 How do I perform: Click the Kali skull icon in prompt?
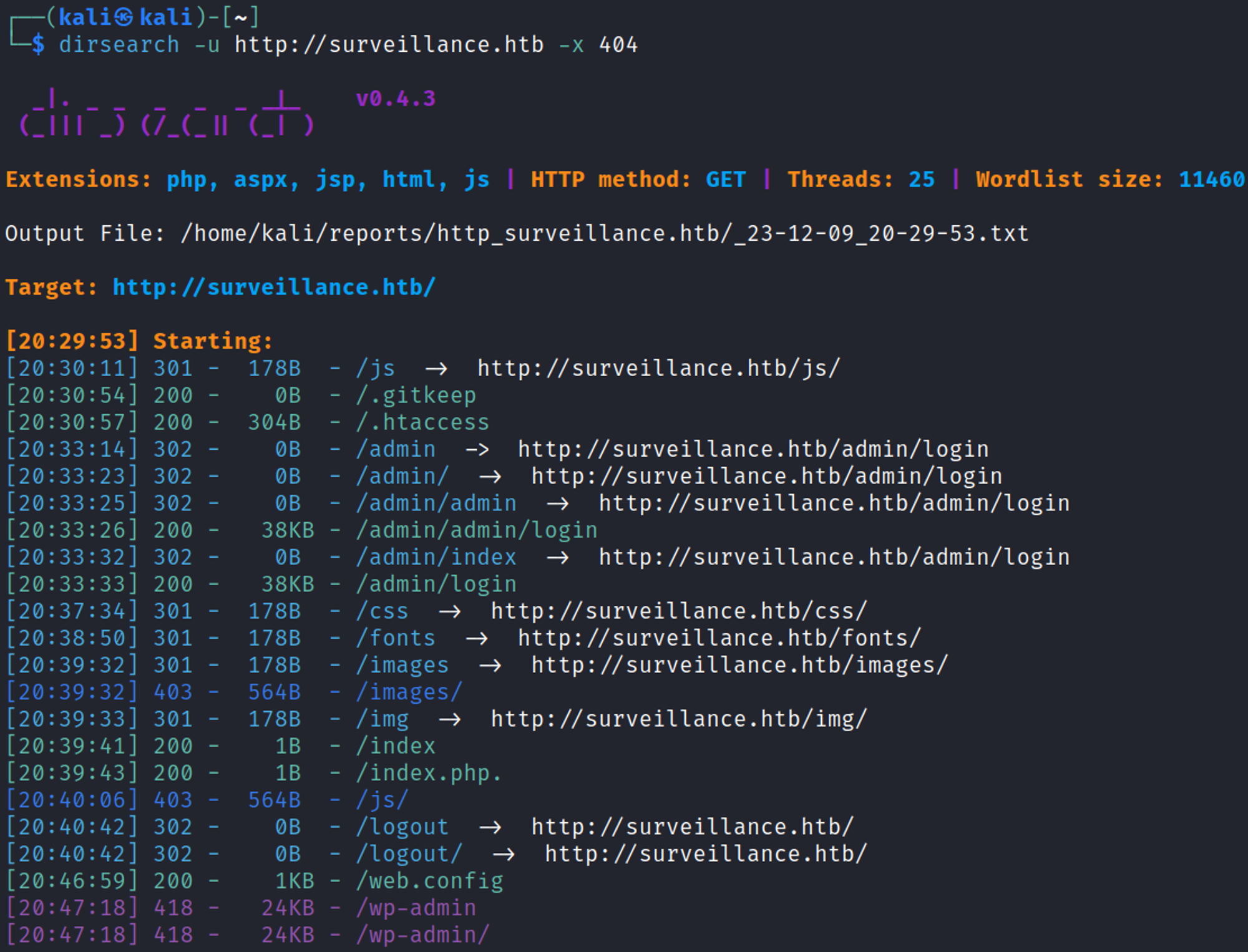[124, 17]
